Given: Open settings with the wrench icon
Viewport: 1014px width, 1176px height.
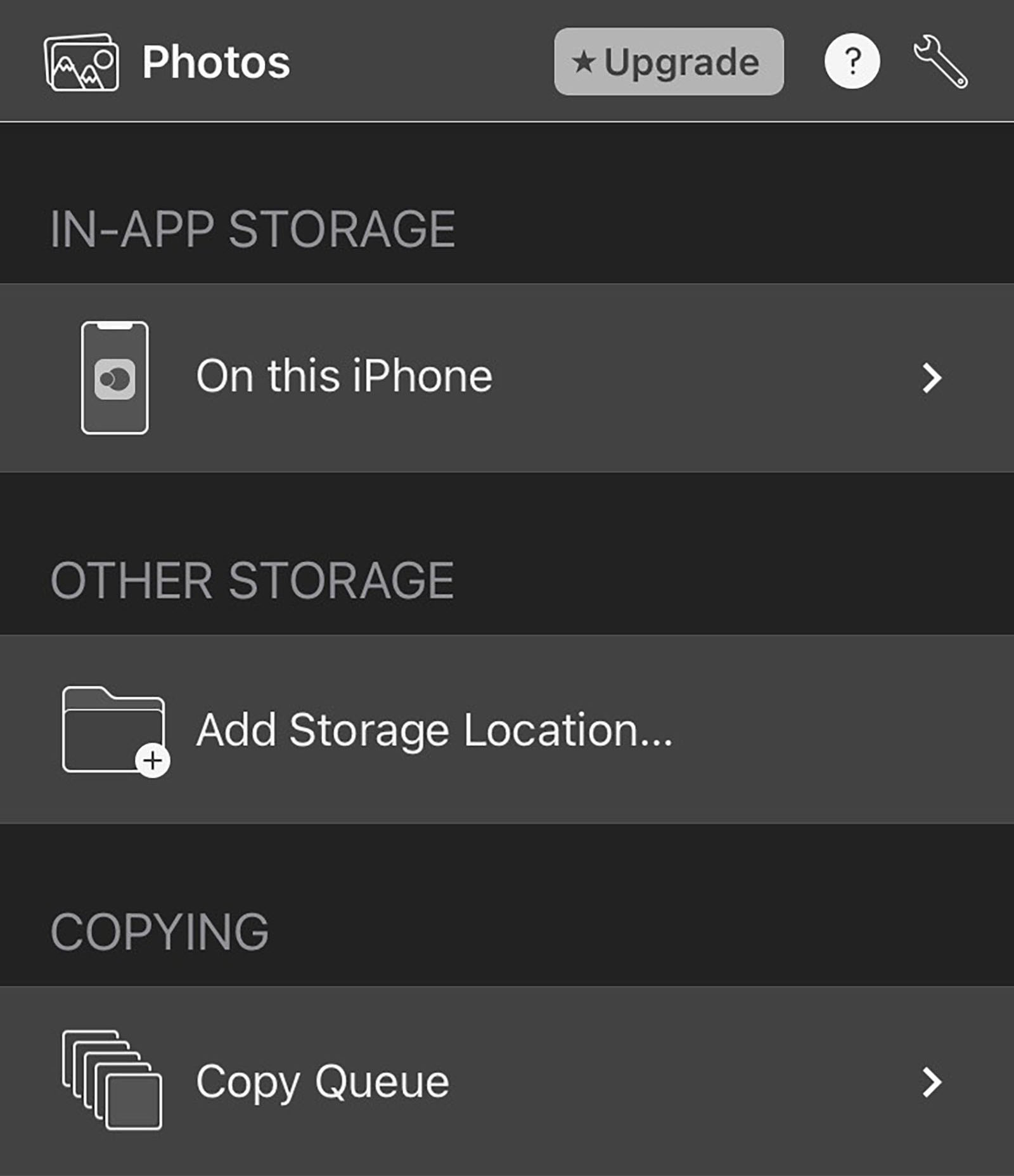Looking at the screenshot, I should [x=940, y=62].
